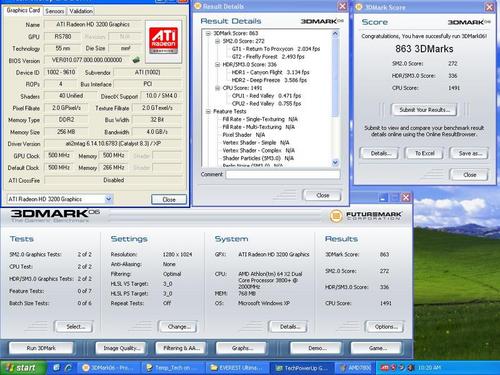The image size is (500, 375).
Task: Click the ATI tray icon in system tray
Action: pyautogui.click(x=384, y=368)
